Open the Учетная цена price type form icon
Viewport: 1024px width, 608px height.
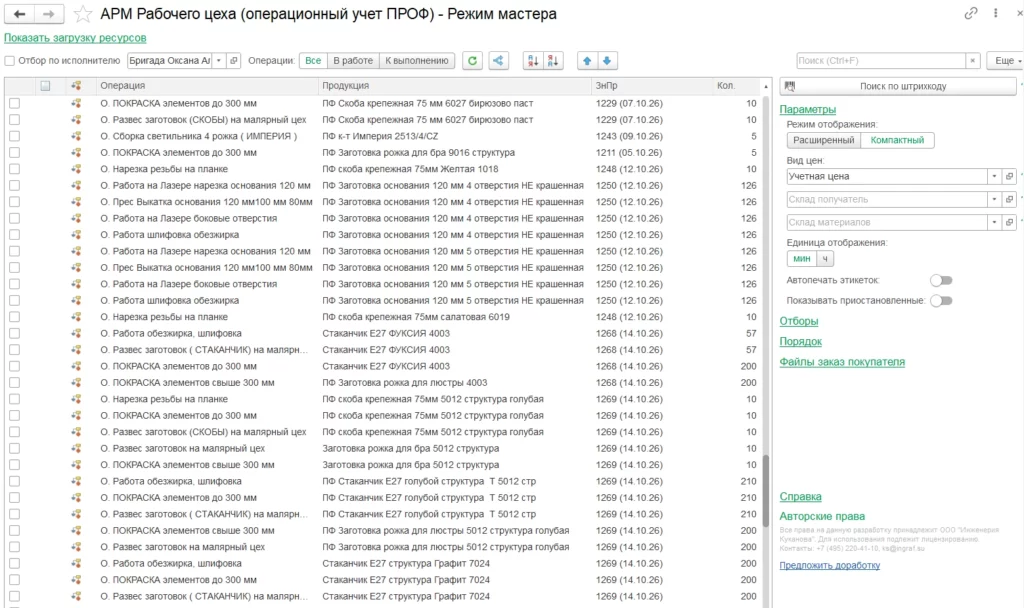click(x=1009, y=176)
